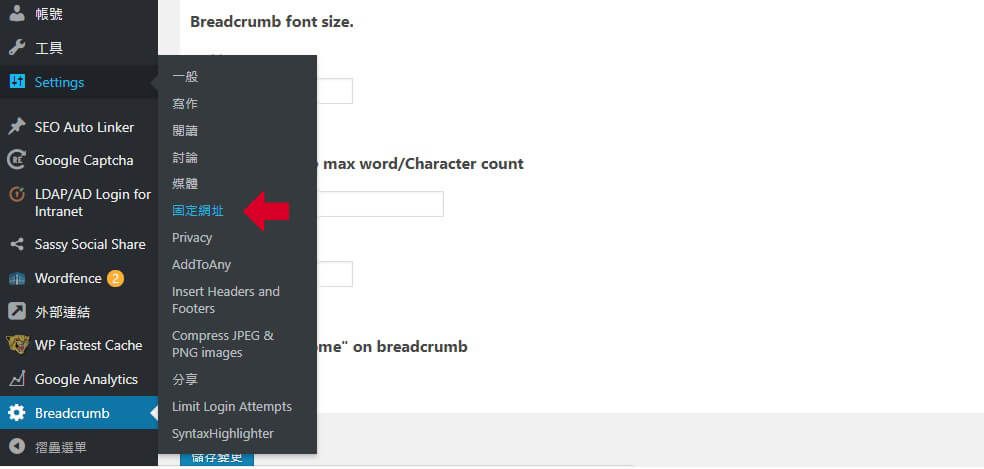Click the Wordfence notification badge showing 2
Viewport: 984px width, 469px height.
pos(115,278)
